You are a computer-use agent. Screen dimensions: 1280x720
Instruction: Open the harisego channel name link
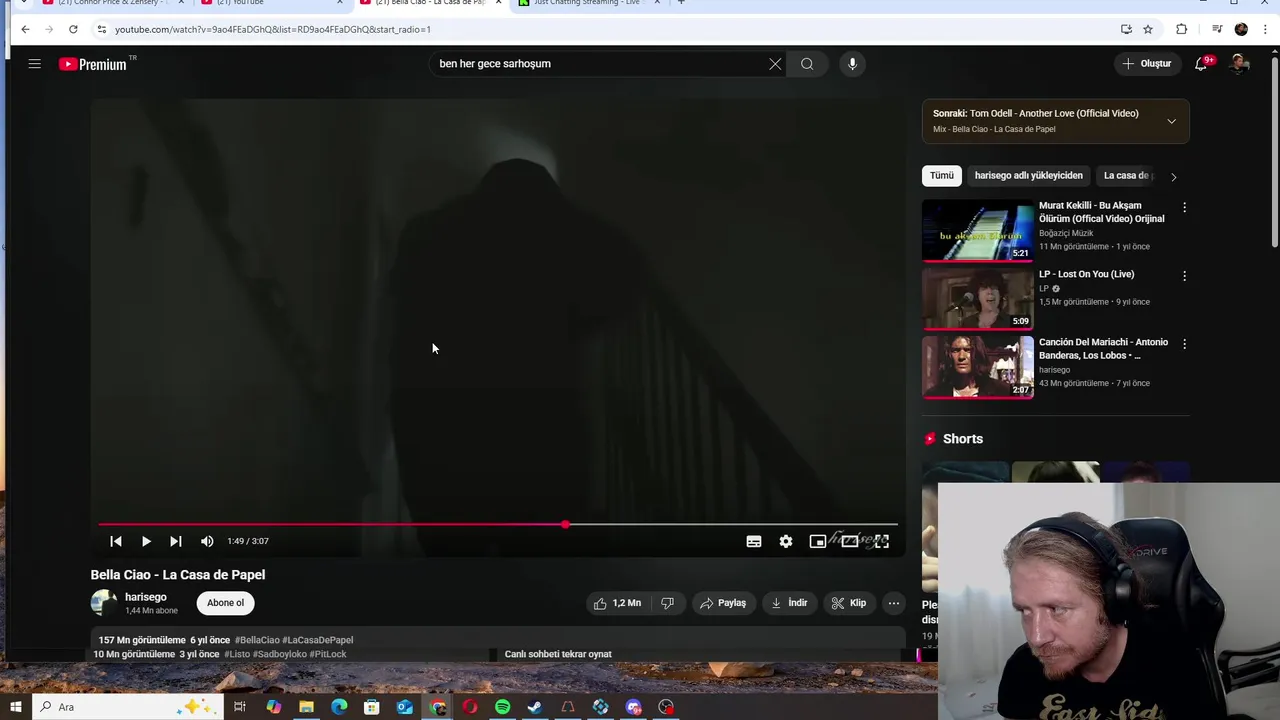(x=146, y=597)
